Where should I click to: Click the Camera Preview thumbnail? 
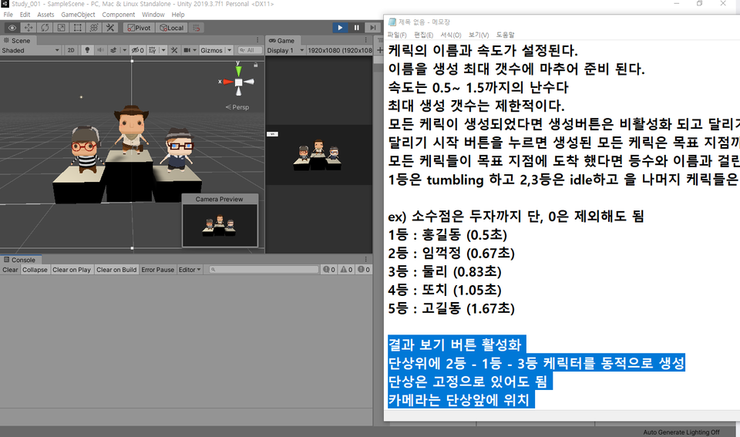[x=220, y=225]
